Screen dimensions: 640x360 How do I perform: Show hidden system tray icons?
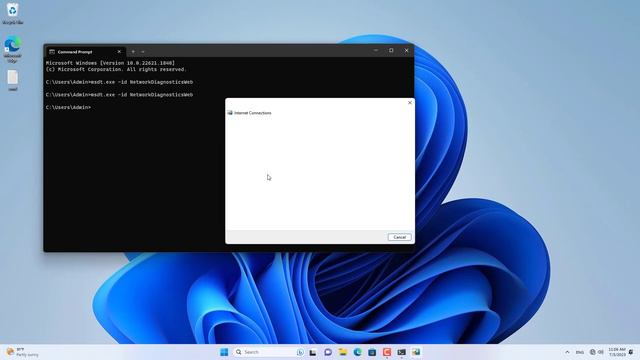coord(567,352)
